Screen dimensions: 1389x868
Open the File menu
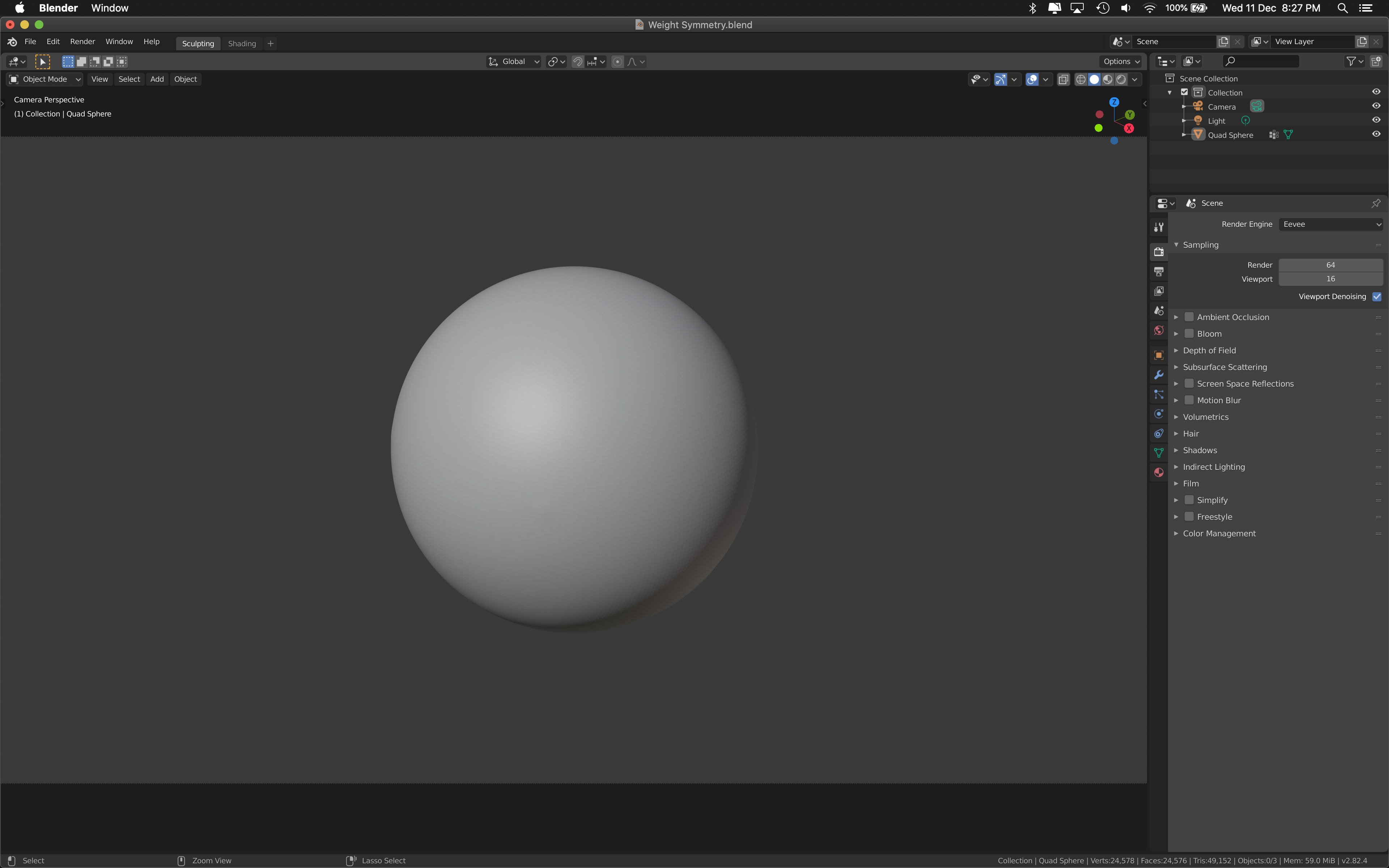tap(30, 41)
